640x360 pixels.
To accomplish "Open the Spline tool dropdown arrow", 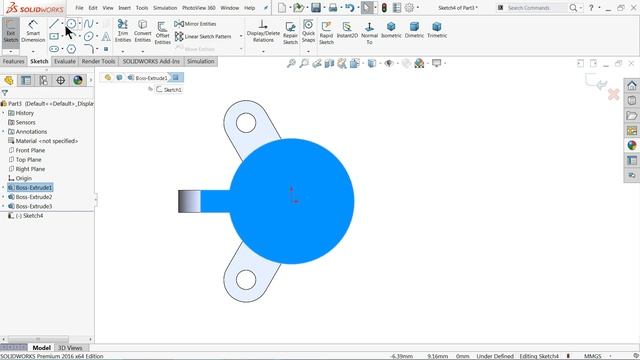I will point(97,24).
